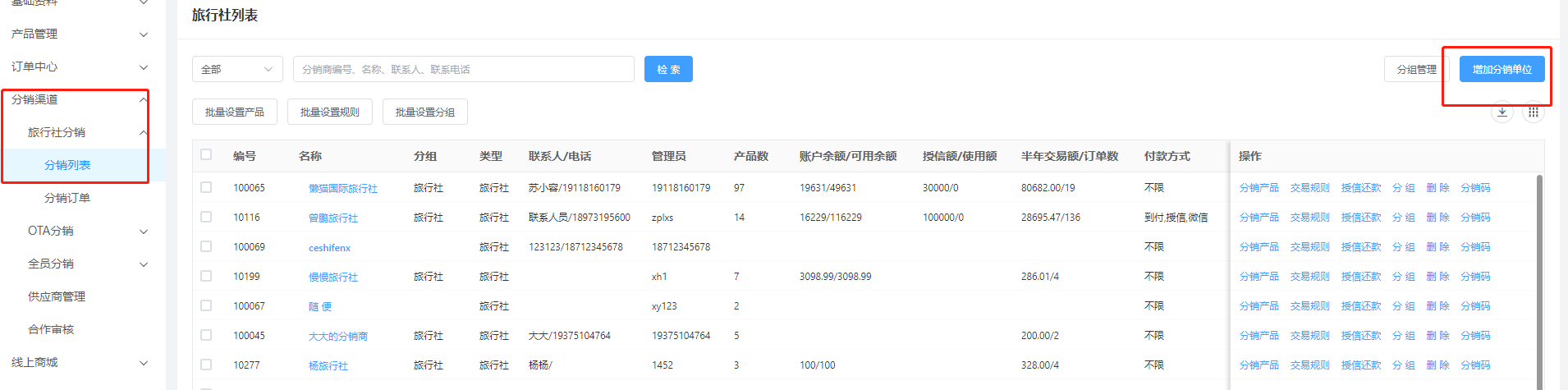Open the column settings grid icon
Screen dimensions: 1568x390
(1533, 112)
